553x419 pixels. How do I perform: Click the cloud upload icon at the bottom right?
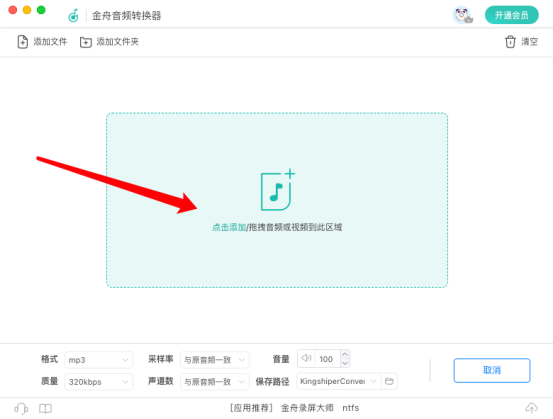(x=531, y=408)
